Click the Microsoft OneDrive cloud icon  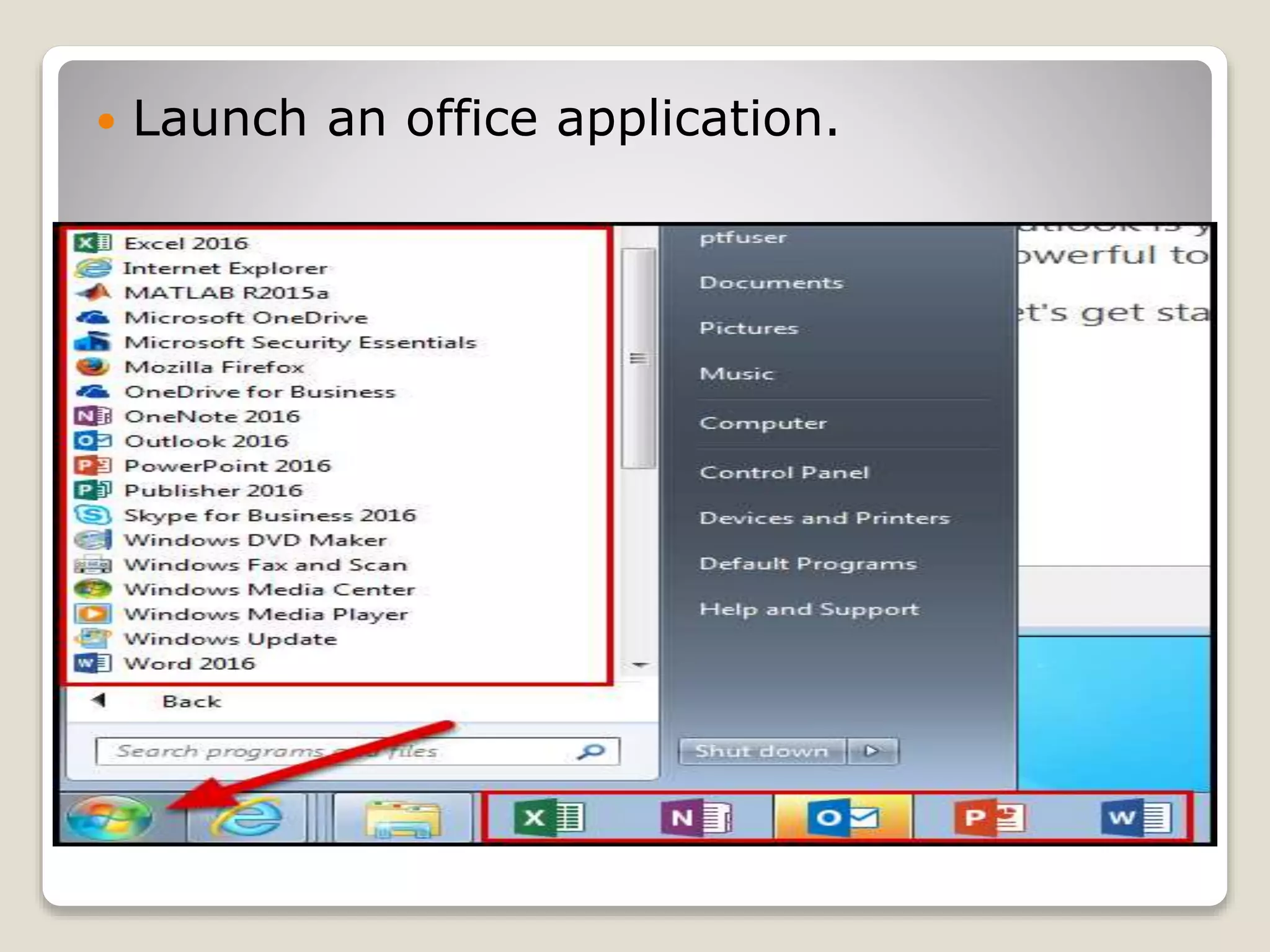[x=93, y=317]
